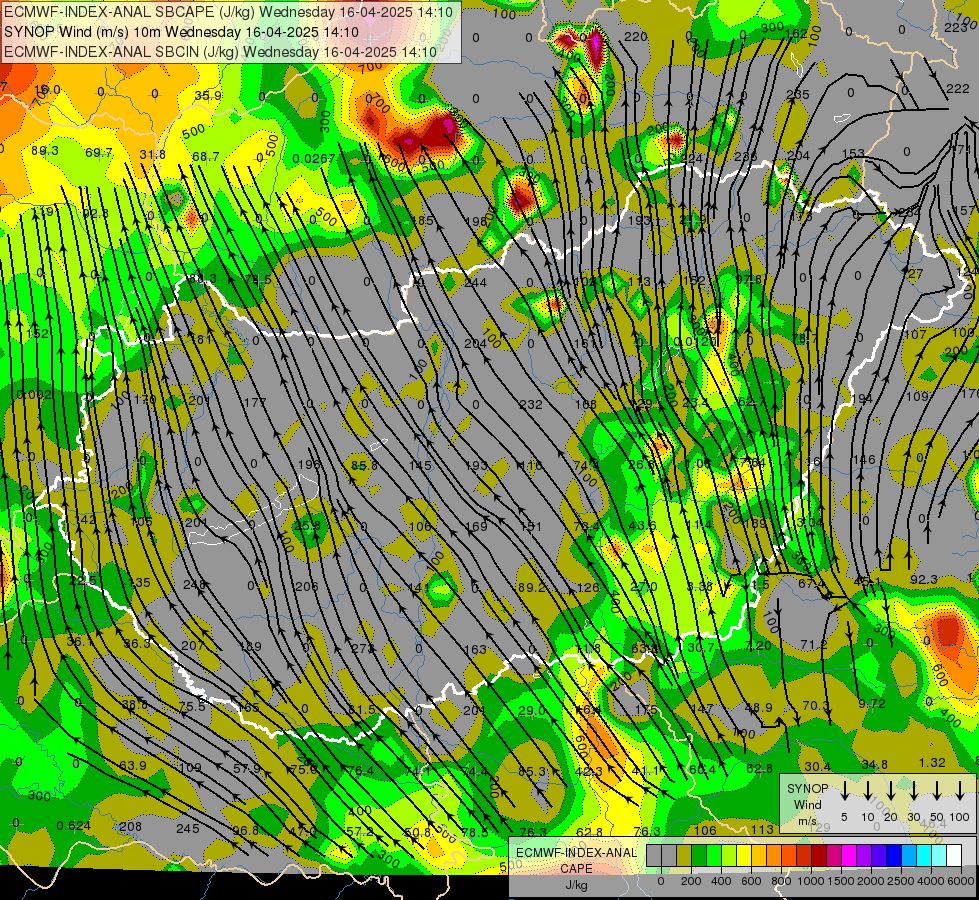Click the map value '89.2'
Screen dimensions: 979x900
coord(532,587)
